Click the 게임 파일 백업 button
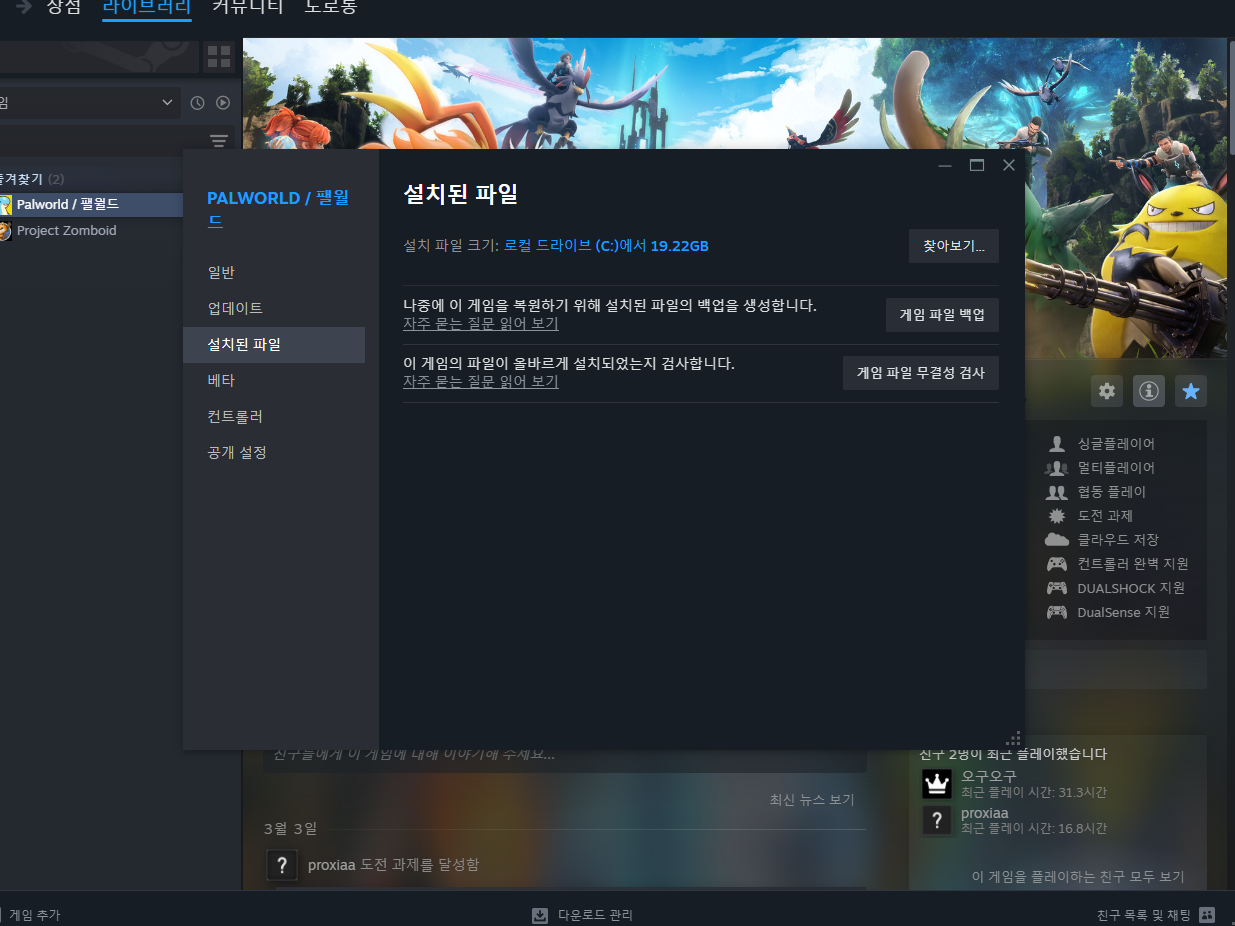 (942, 315)
